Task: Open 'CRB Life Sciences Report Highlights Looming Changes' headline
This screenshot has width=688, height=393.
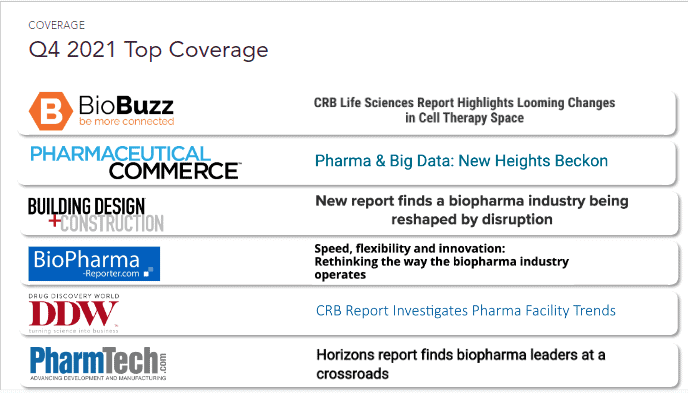Action: 464,103
